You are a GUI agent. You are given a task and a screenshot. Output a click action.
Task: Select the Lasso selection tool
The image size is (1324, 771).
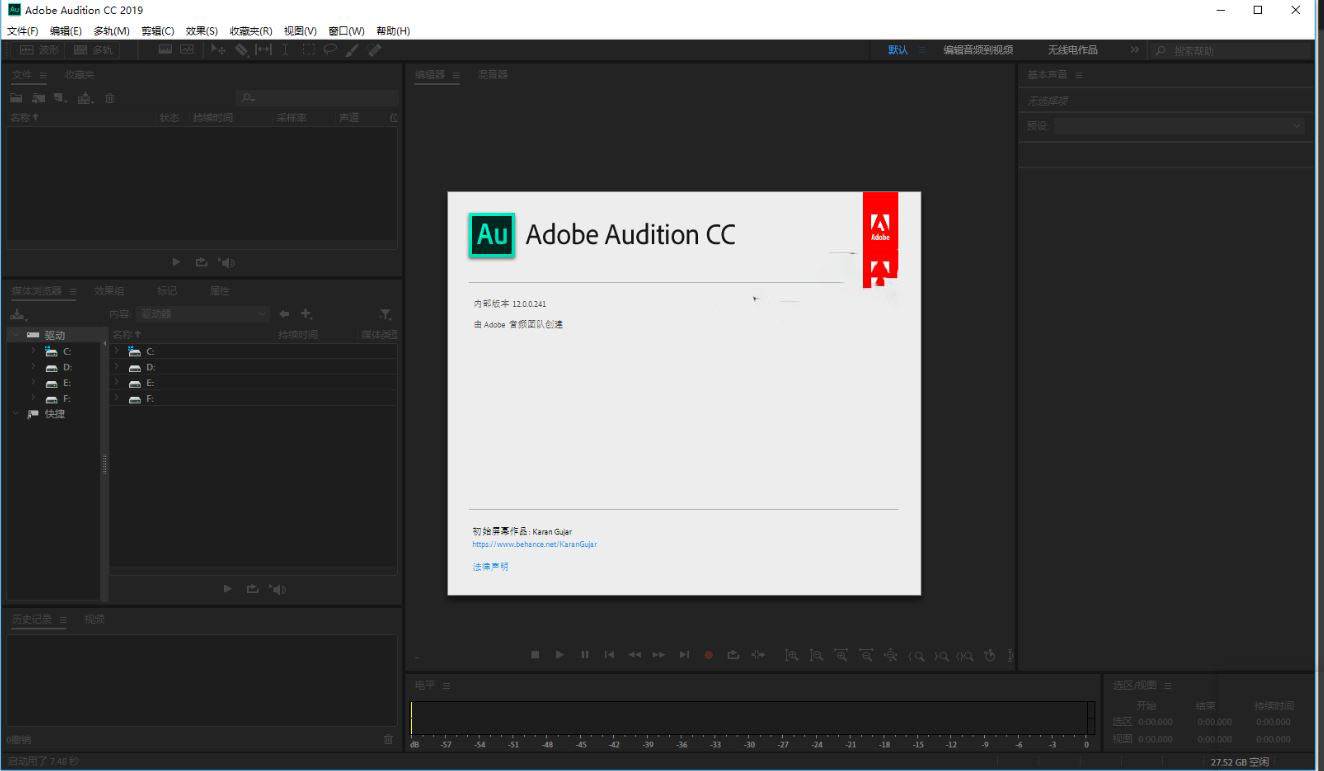[x=330, y=50]
